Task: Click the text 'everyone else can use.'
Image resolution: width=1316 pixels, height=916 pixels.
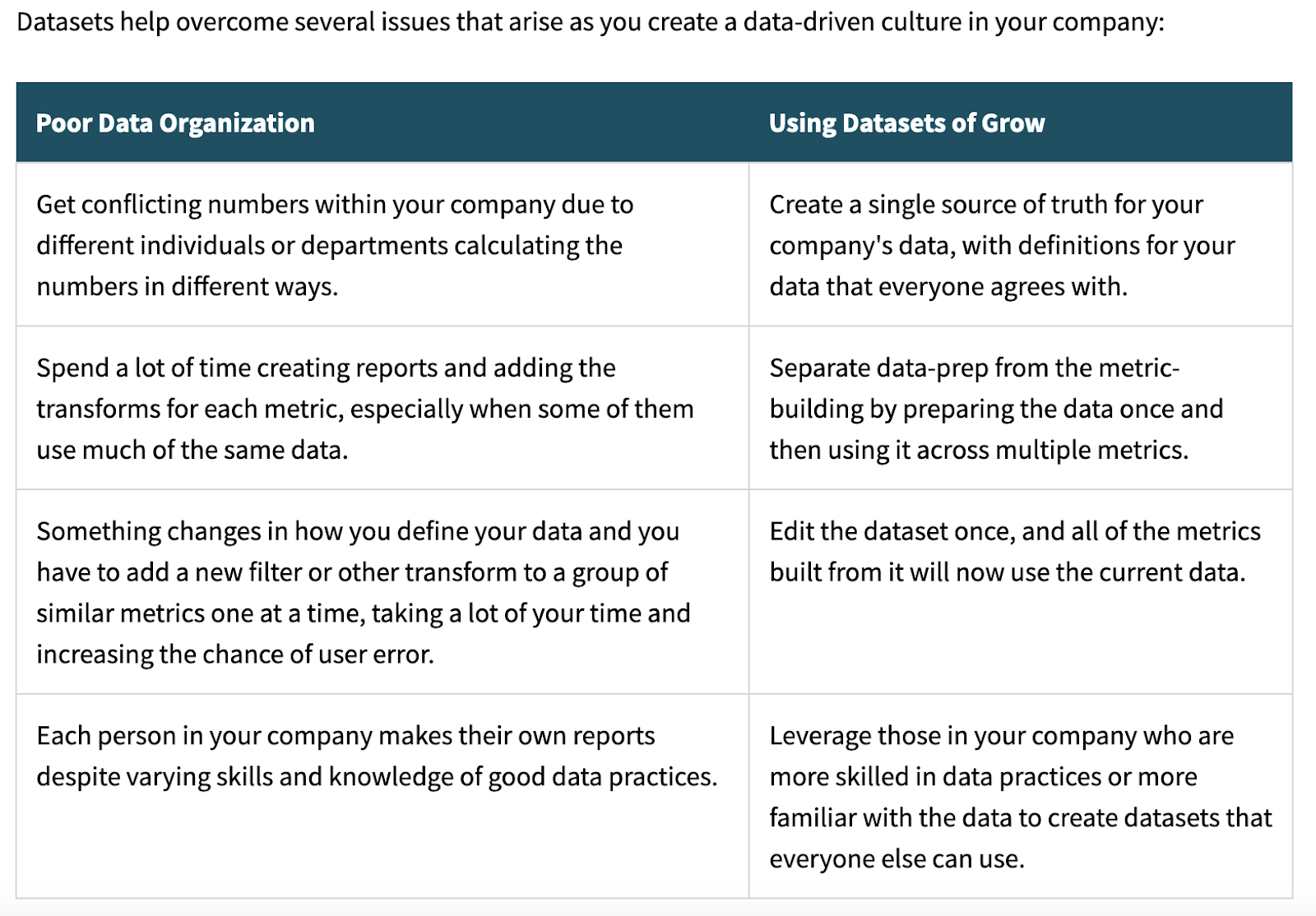Action: click(x=897, y=858)
